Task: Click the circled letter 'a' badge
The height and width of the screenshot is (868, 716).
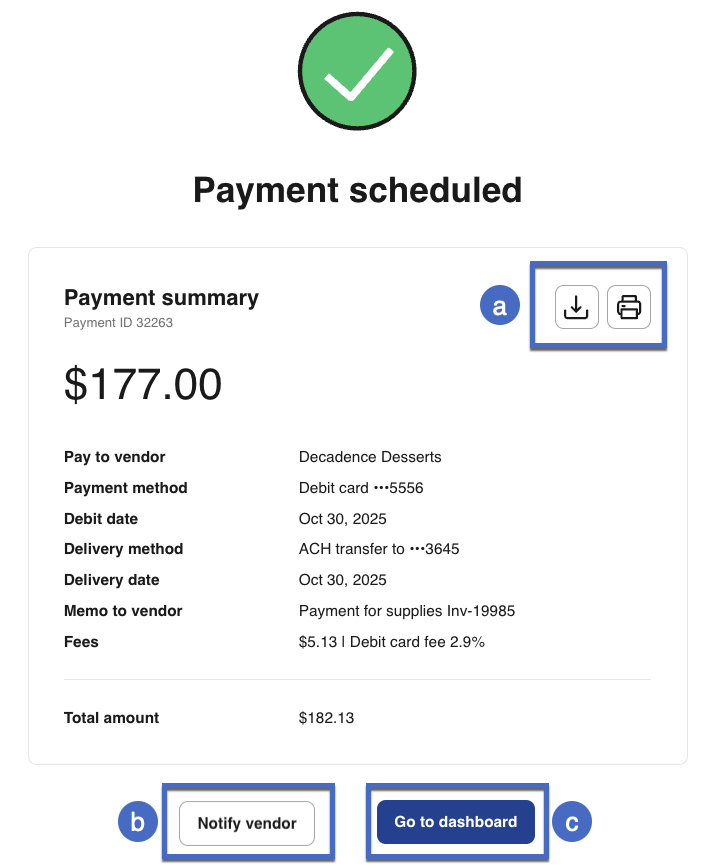Action: (499, 306)
